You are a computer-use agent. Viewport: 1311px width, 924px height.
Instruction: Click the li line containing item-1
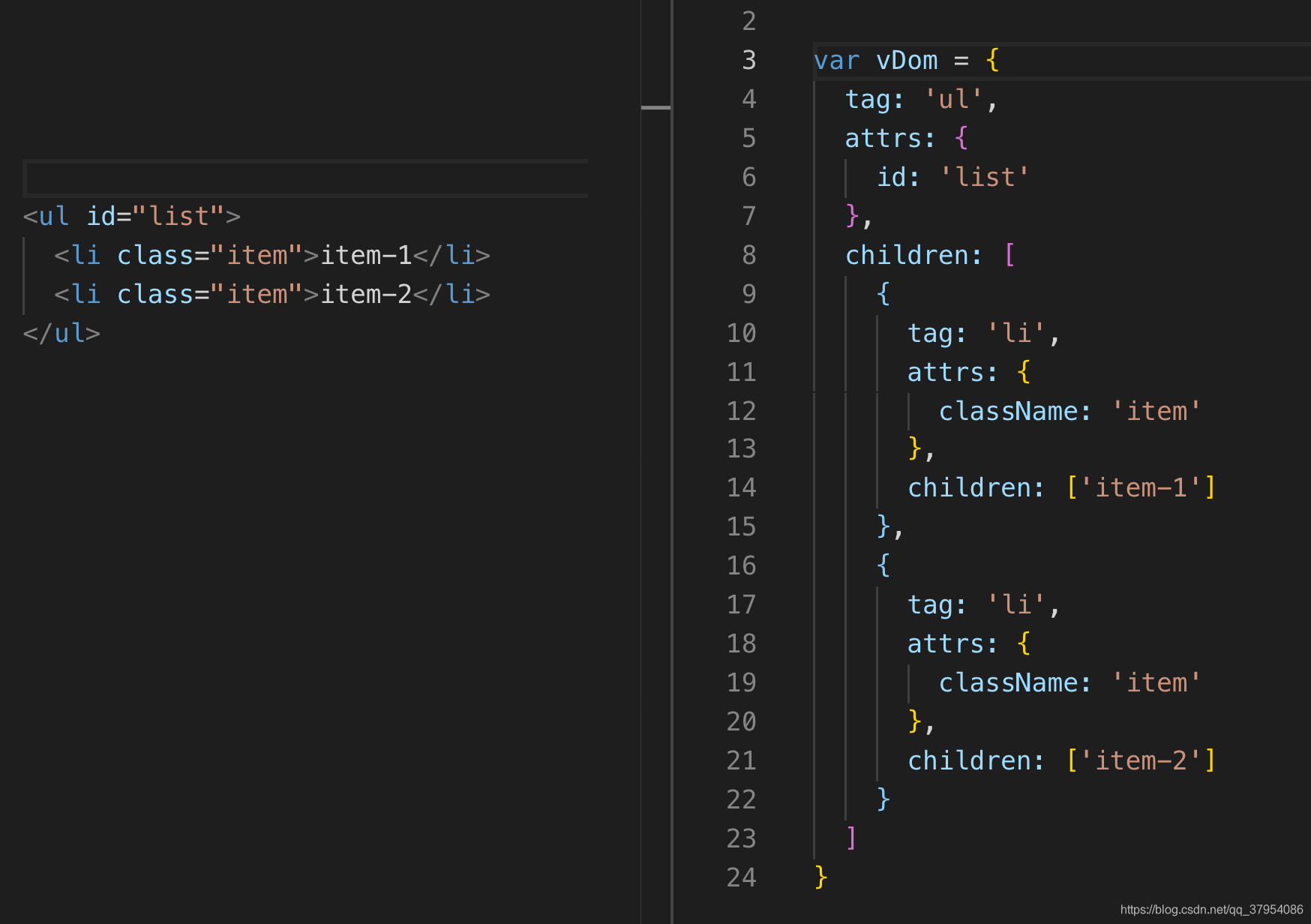(271, 255)
